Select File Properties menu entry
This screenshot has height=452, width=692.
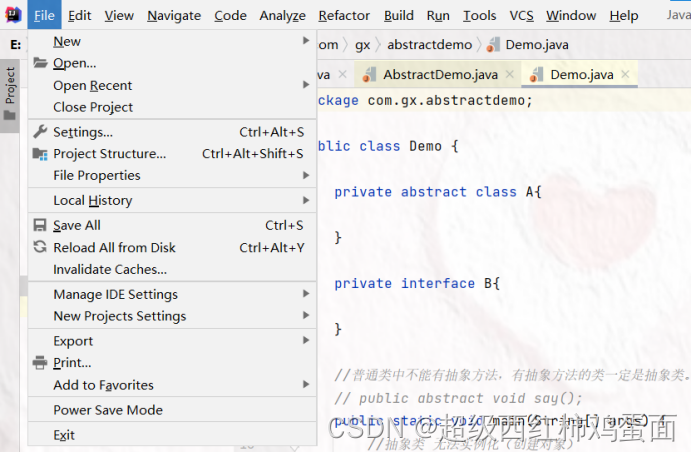tap(172, 175)
